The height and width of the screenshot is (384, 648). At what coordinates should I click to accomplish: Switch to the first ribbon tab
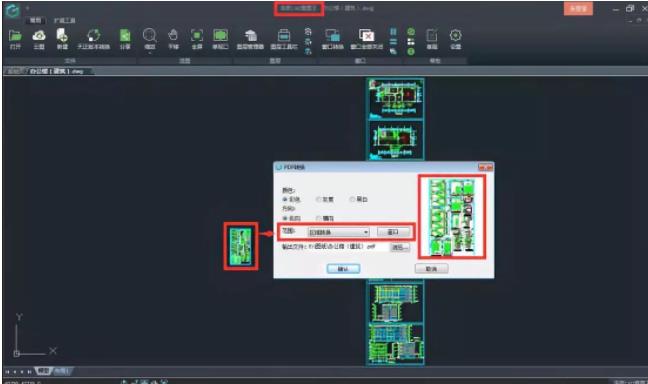pos(36,20)
